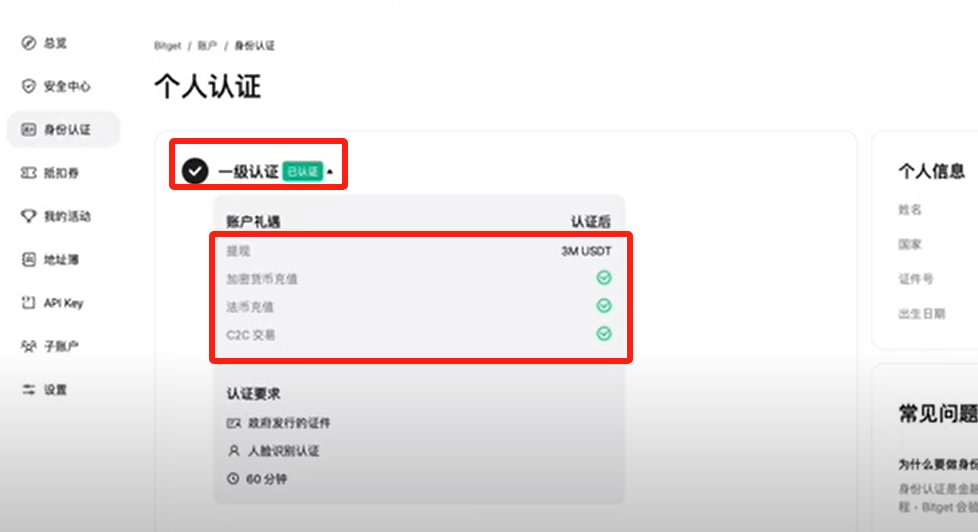
Task: Click the black checkmark beside 一级认证
Action: [195, 170]
